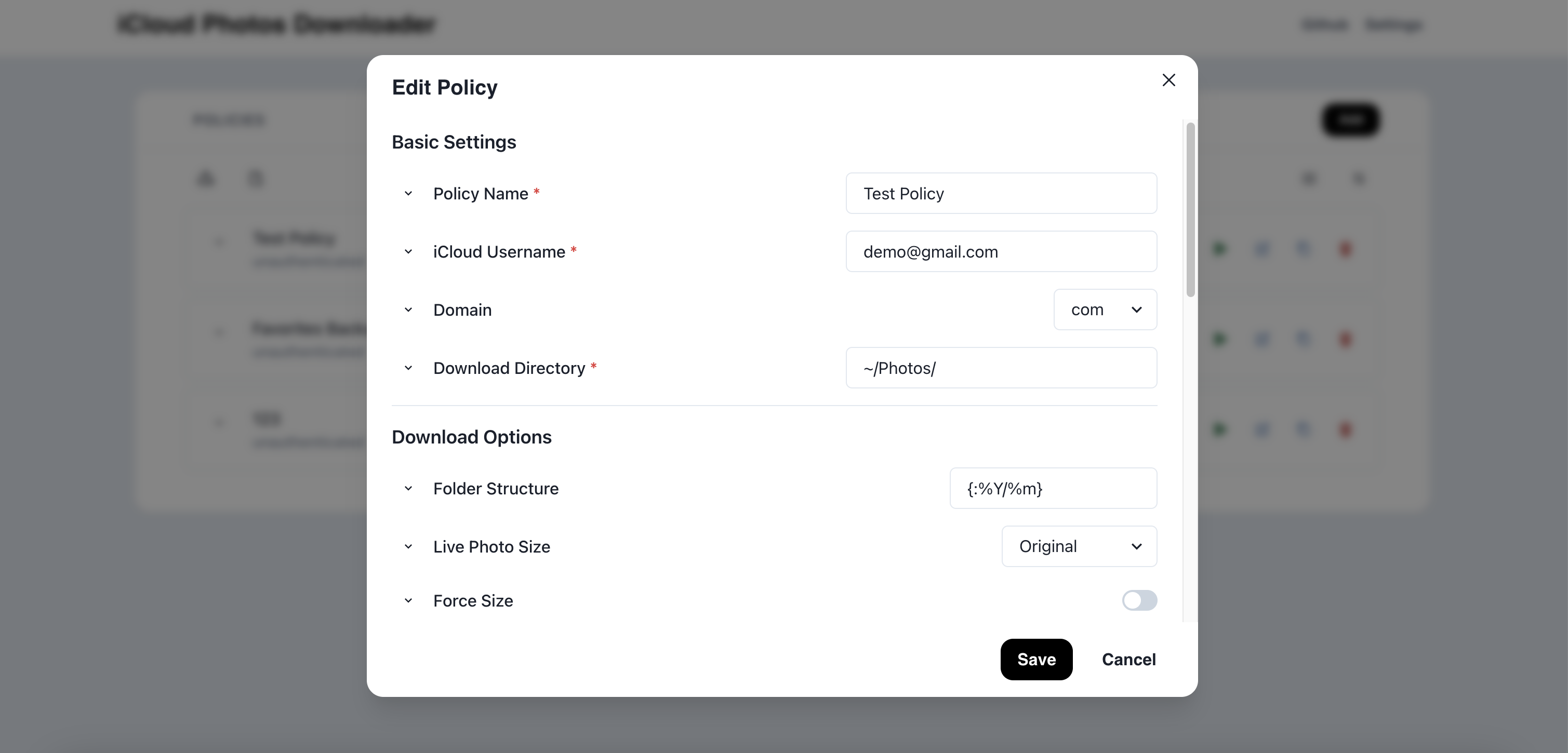Run the Test Policy with the green play icon
Viewport: 1568px width, 753px height.
[1219, 249]
